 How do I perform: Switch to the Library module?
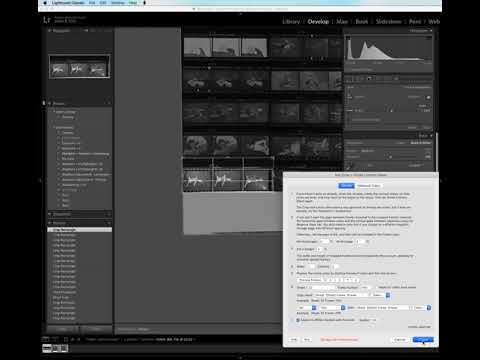tap(291, 22)
